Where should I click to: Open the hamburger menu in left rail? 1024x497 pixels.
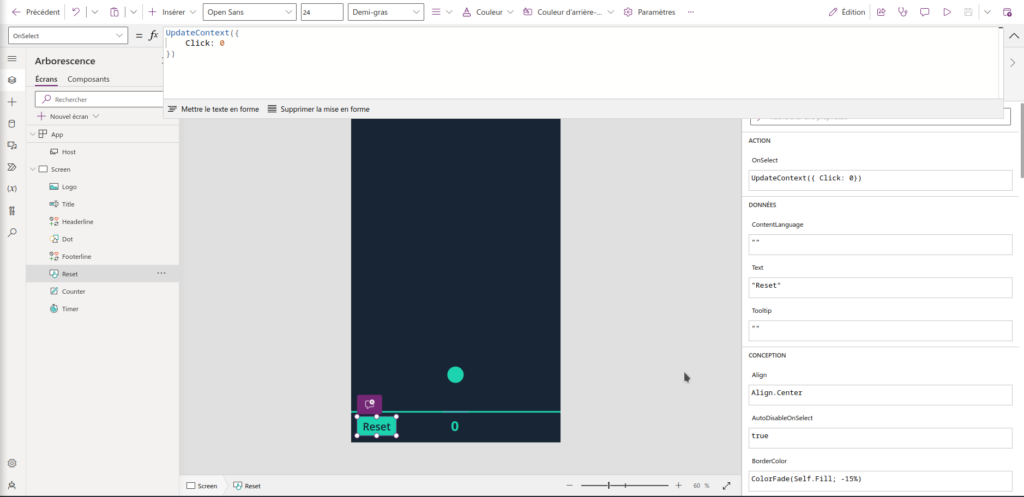(x=12, y=59)
